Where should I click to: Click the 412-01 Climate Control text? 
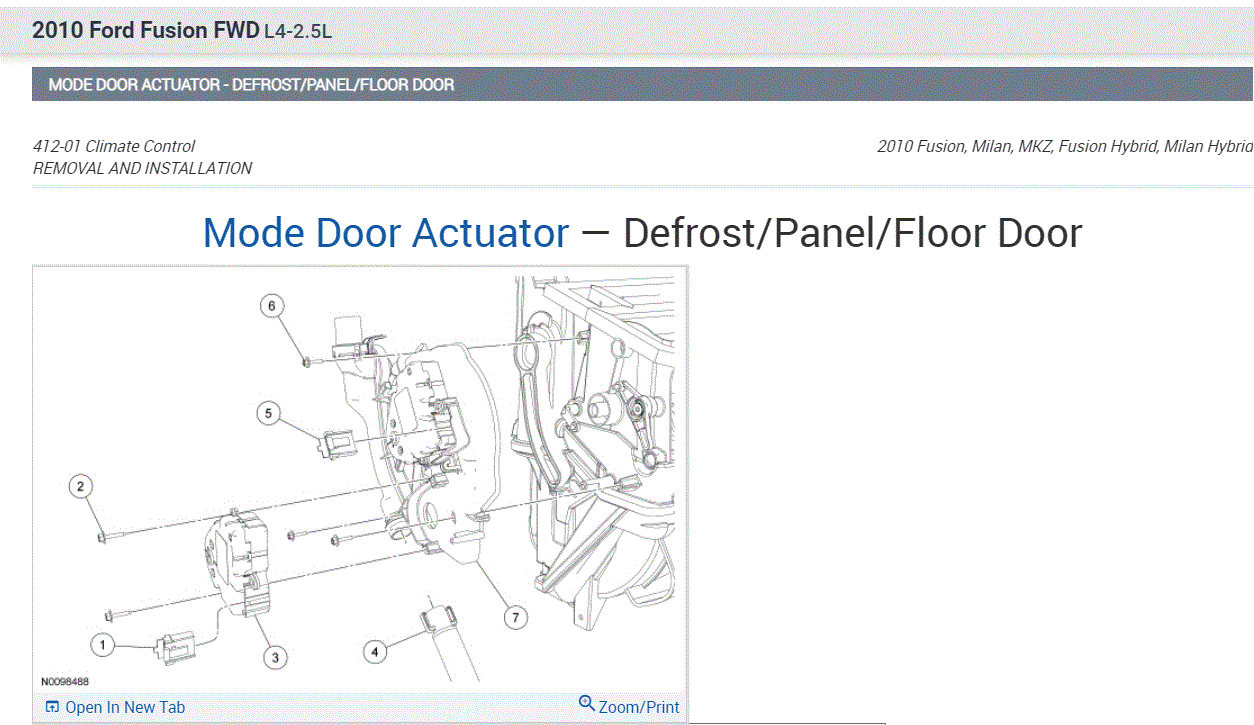click(x=114, y=146)
